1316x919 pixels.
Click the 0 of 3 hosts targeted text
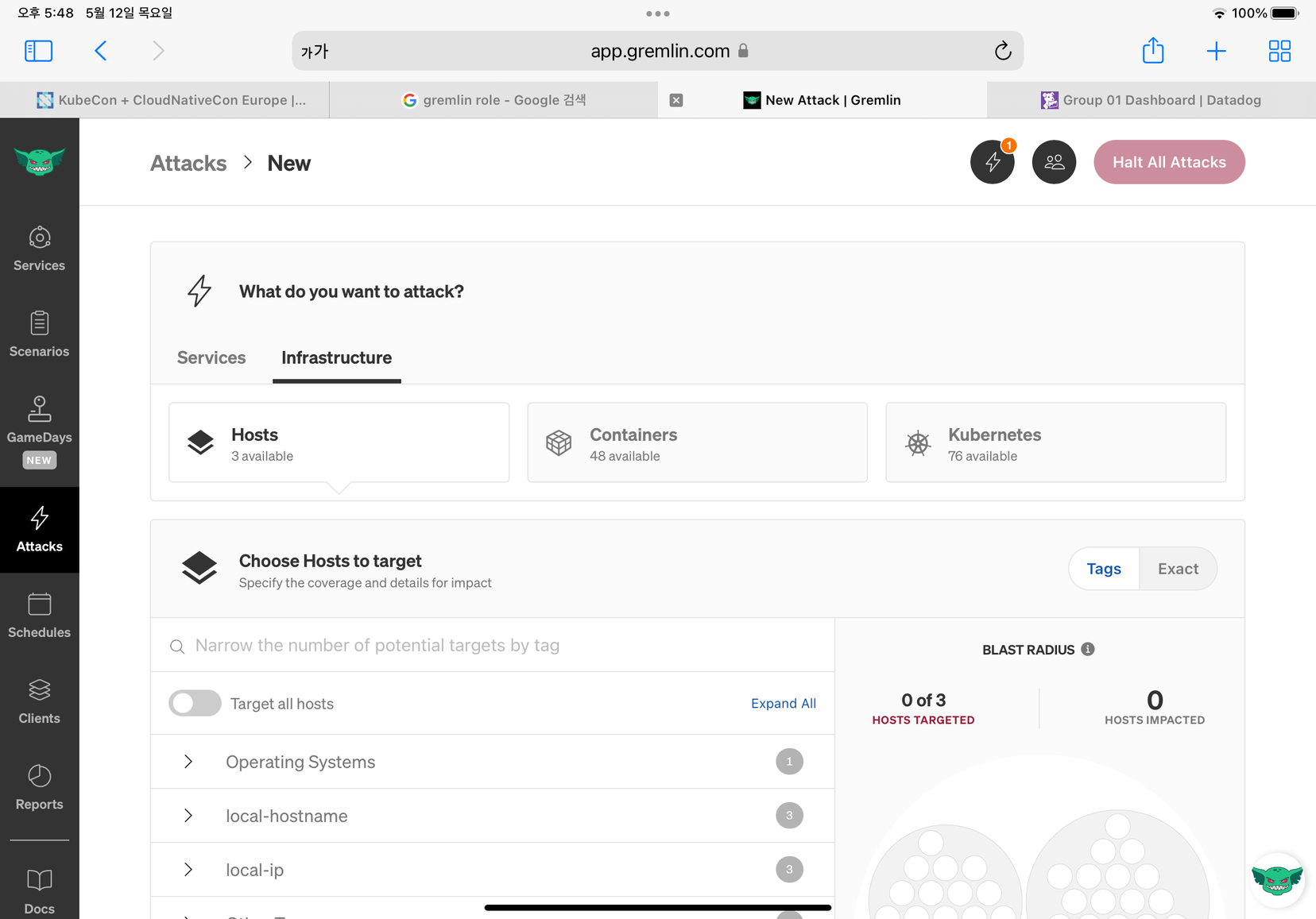[x=923, y=700]
